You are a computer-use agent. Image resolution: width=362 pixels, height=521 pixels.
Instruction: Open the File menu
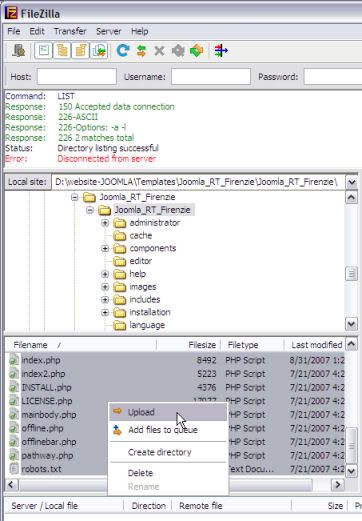[x=14, y=31]
